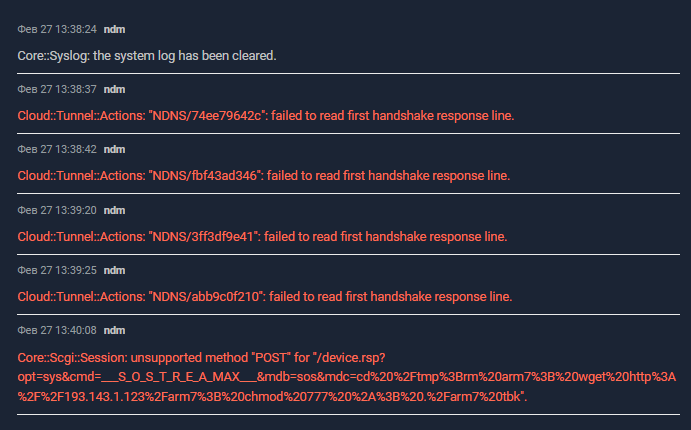Select the NDNS/fbf43ad346 handshake error line
This screenshot has height=430, width=691.
pyautogui.click(x=264, y=175)
